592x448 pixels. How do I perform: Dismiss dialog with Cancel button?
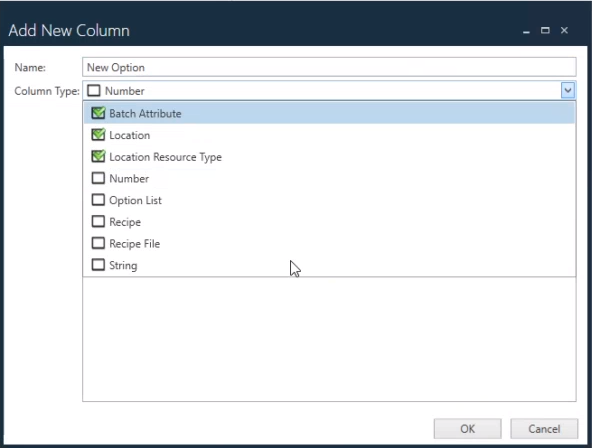coord(544,429)
